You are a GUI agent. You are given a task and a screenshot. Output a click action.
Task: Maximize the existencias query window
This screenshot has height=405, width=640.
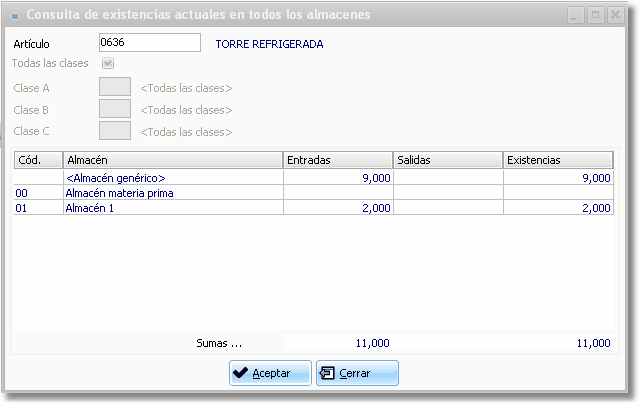click(594, 15)
